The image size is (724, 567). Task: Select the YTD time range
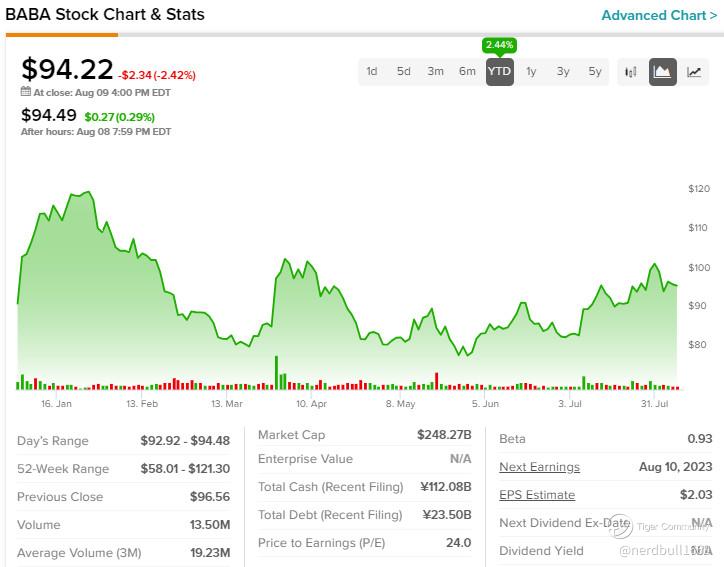(500, 72)
